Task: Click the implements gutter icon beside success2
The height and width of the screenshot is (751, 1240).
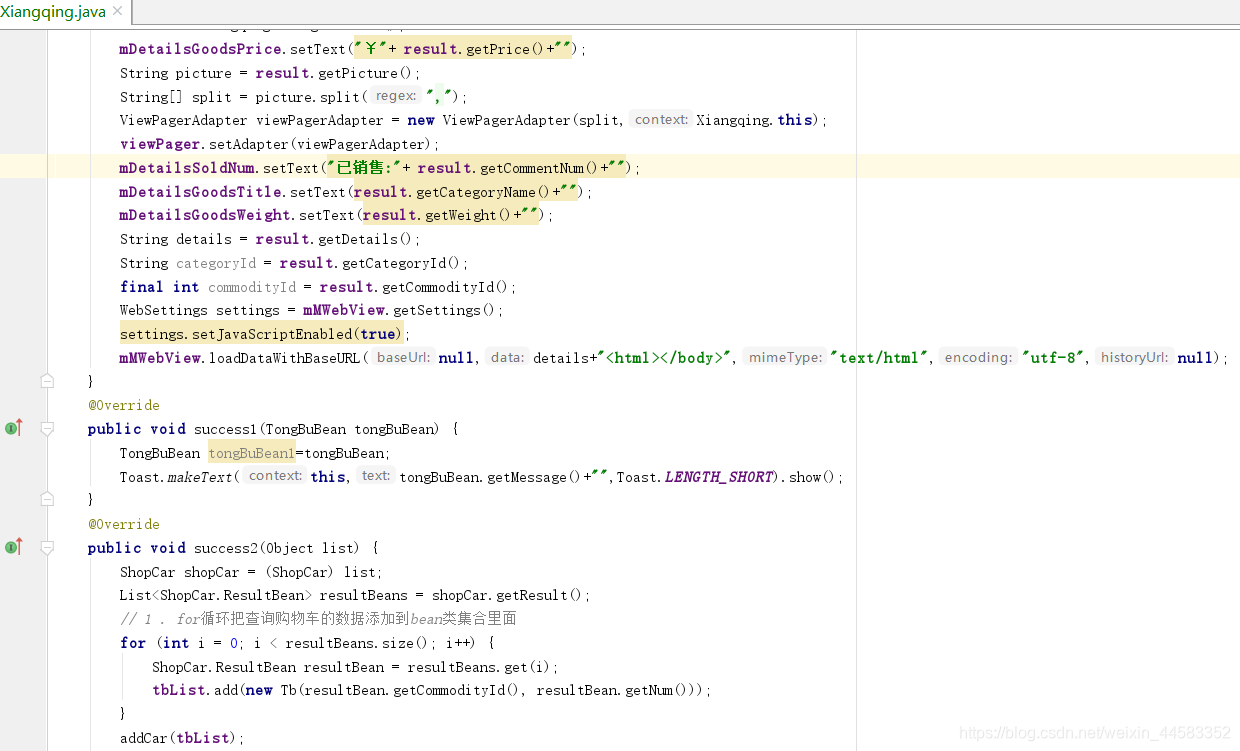Action: click(x=14, y=547)
